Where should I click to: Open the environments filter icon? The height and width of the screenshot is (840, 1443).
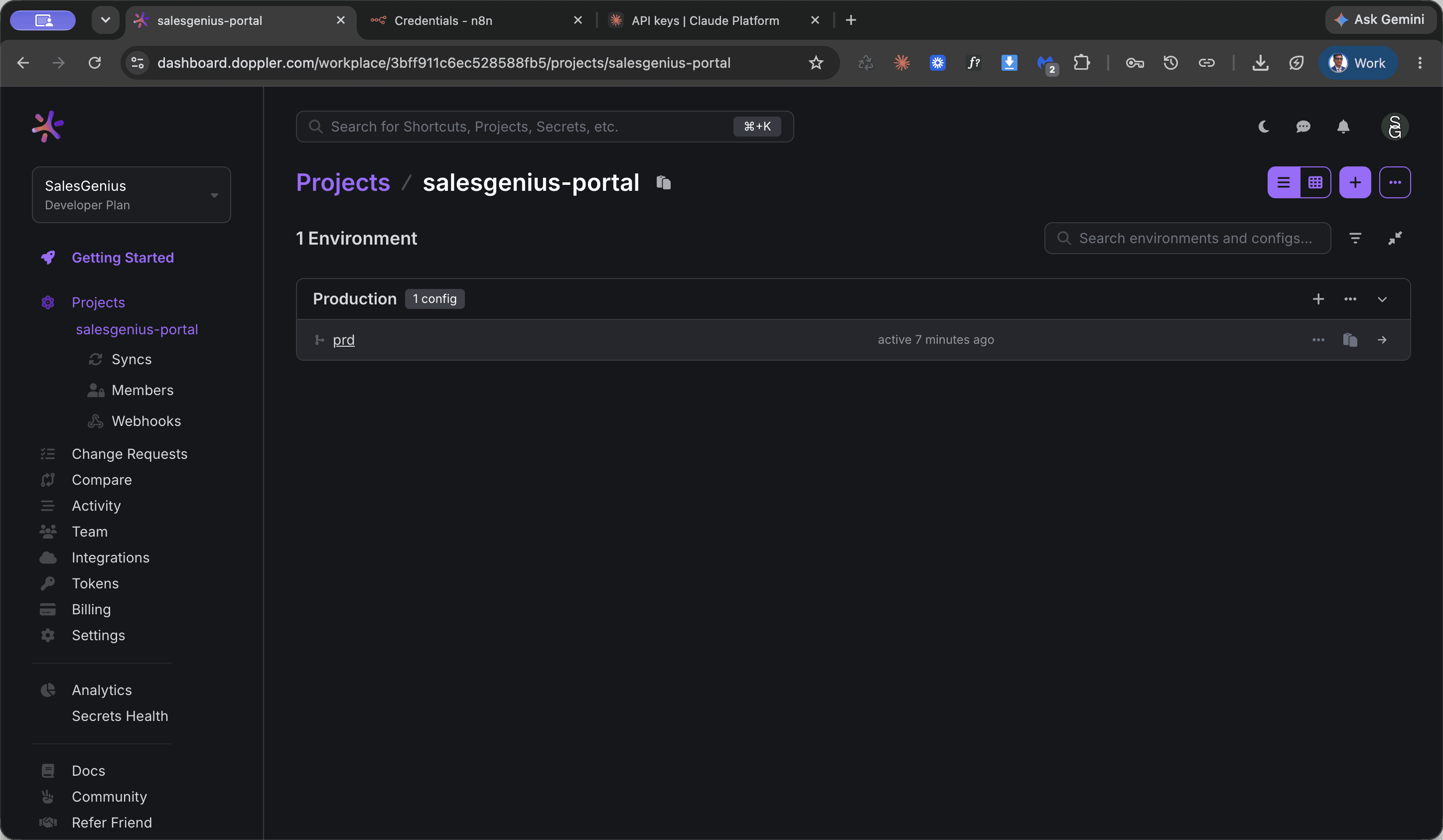(1355, 238)
